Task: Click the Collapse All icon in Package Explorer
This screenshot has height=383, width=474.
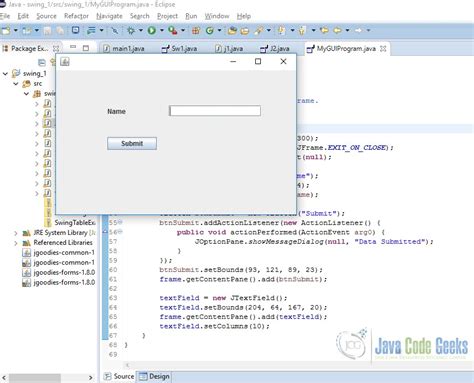Action: pos(42,62)
